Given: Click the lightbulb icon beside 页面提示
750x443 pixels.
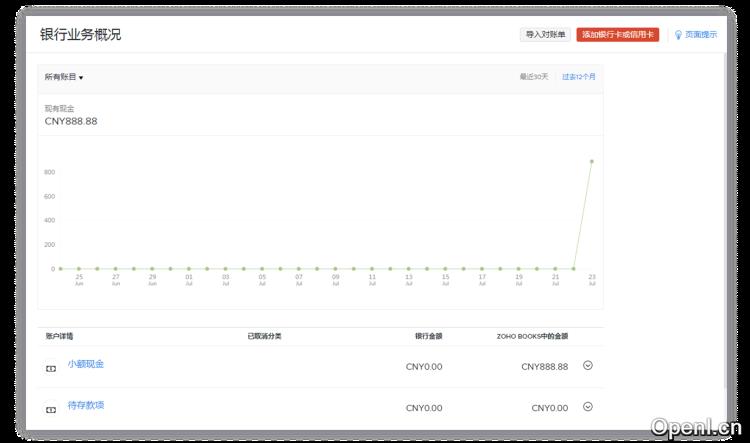Looking at the screenshot, I should tap(678, 35).
